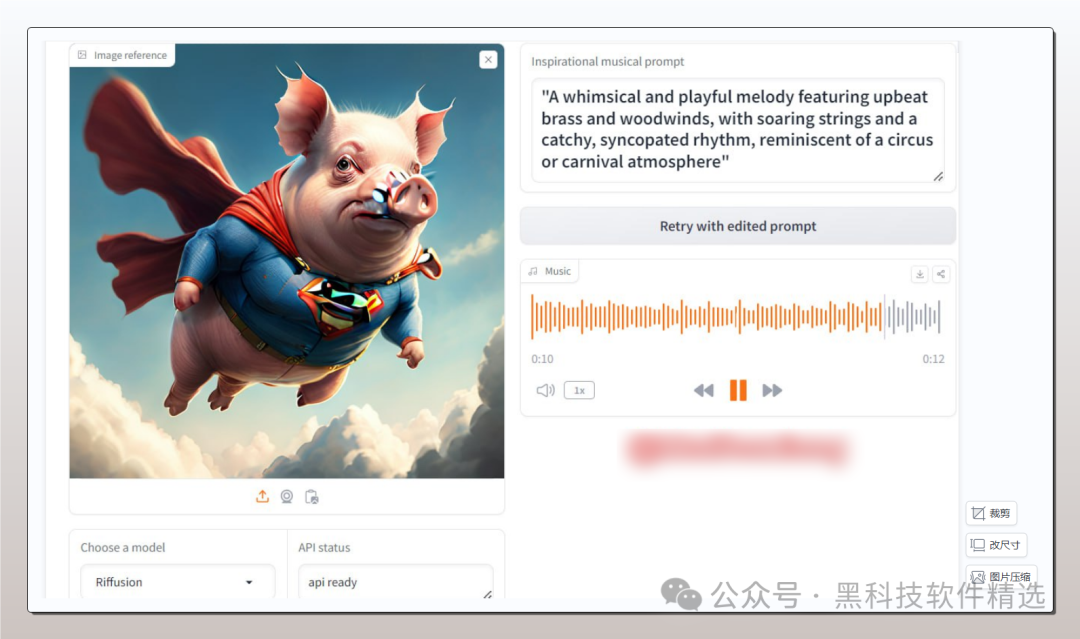
Task: Pause the music playback
Action: [738, 390]
